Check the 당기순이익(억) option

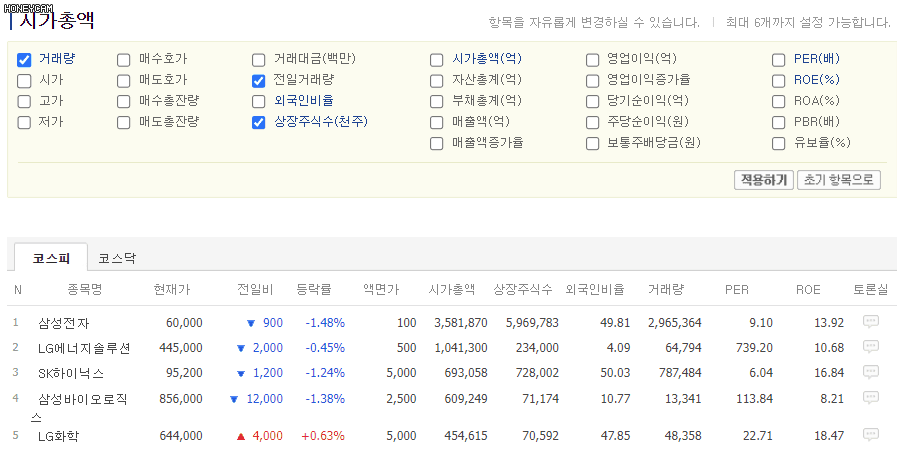(593, 102)
